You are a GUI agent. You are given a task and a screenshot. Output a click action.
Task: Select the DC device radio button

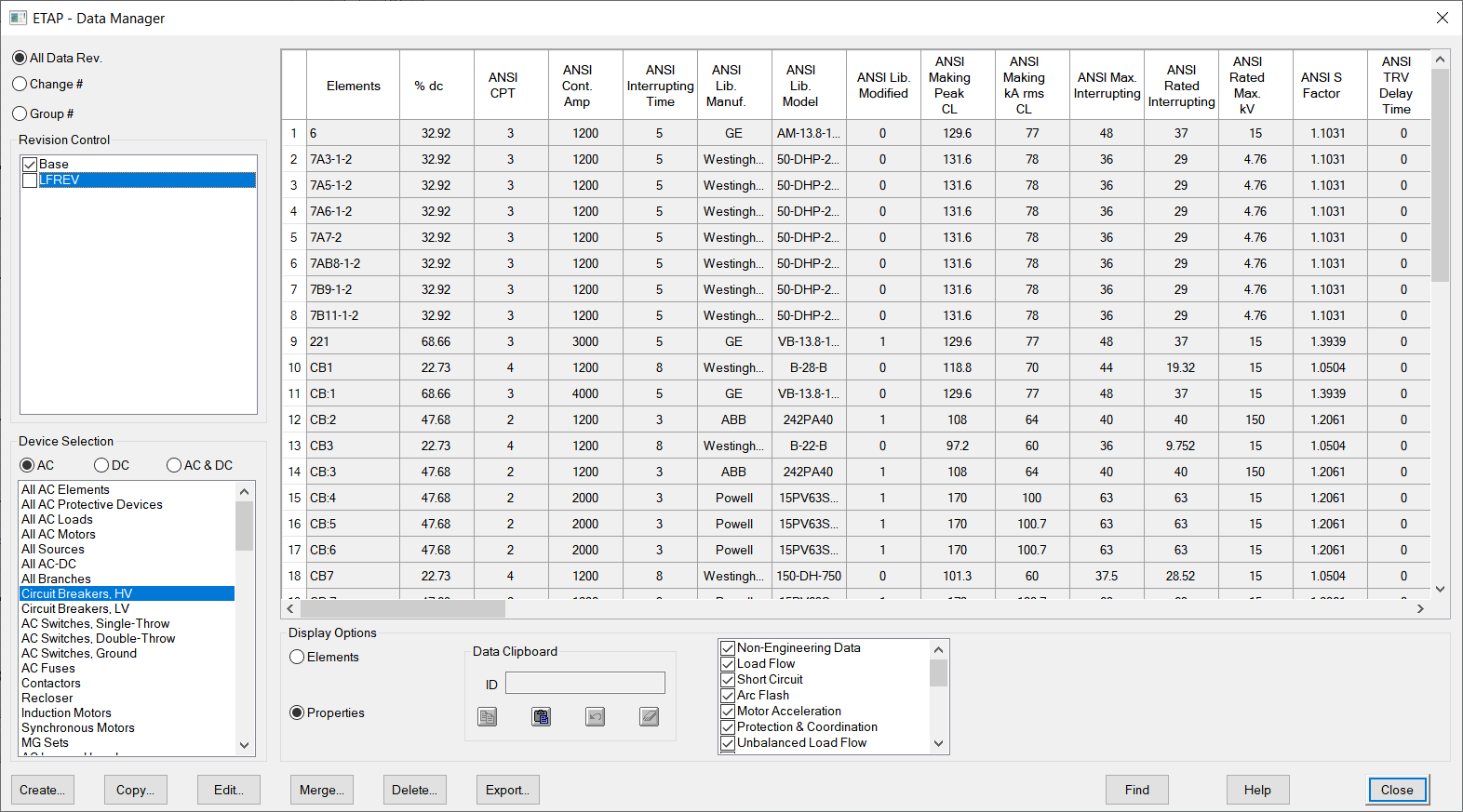click(x=101, y=465)
